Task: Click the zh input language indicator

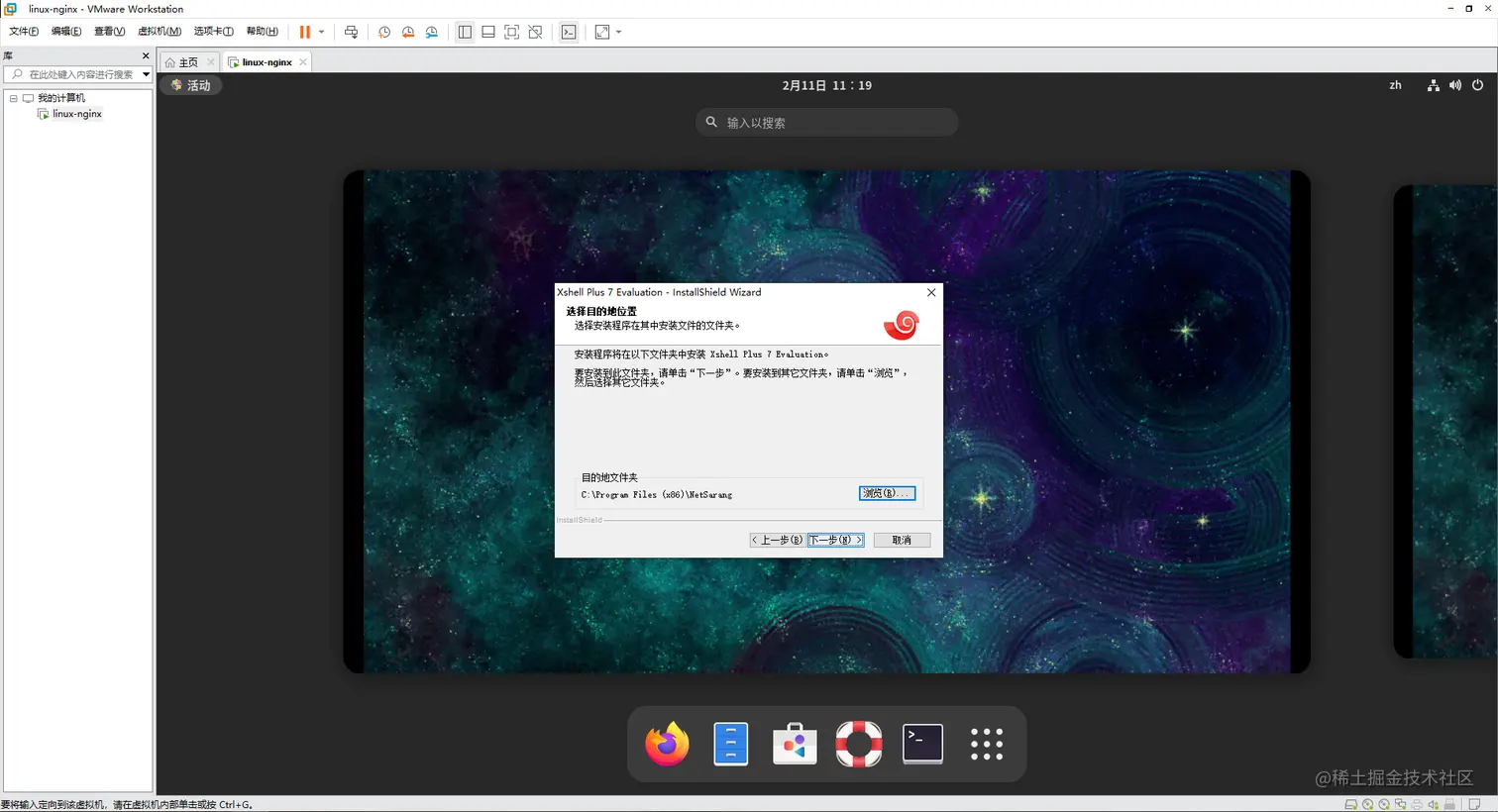Action: point(1395,85)
